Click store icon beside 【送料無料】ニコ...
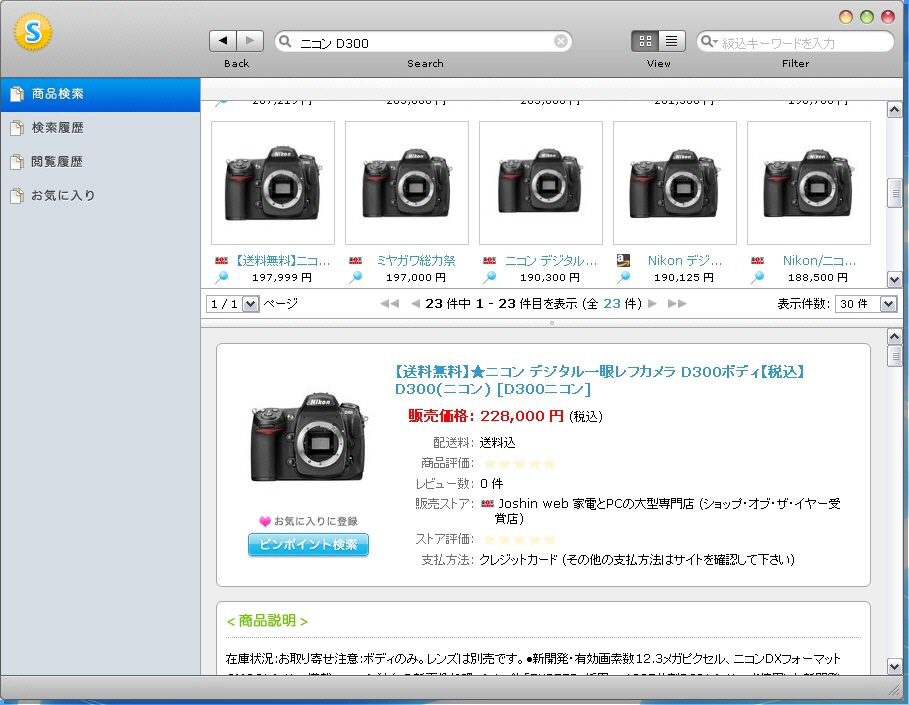909x705 pixels. (x=221, y=261)
